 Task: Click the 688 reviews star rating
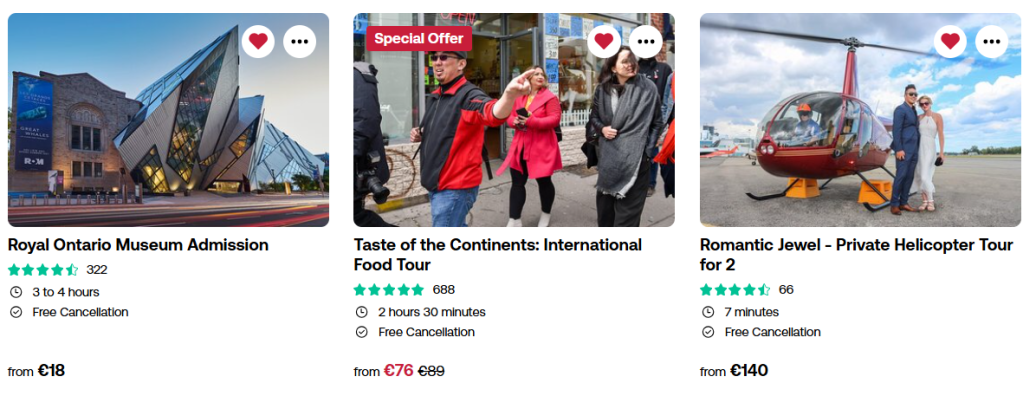click(389, 290)
